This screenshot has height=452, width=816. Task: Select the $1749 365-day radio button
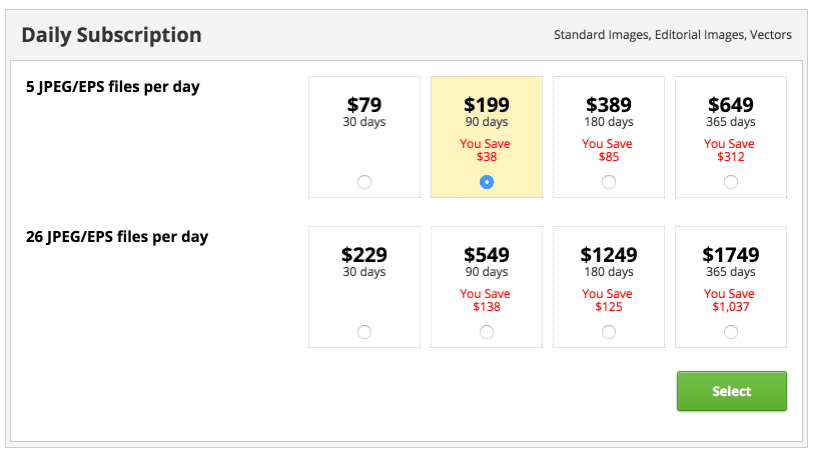coord(731,332)
